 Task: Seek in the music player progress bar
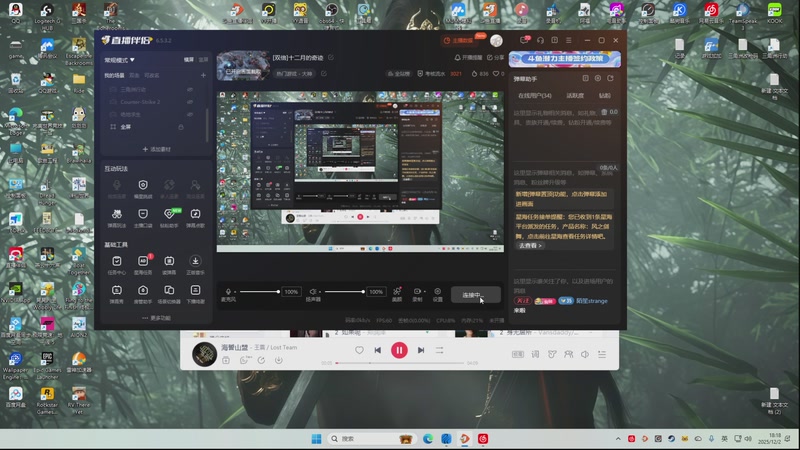pyautogui.click(x=399, y=363)
